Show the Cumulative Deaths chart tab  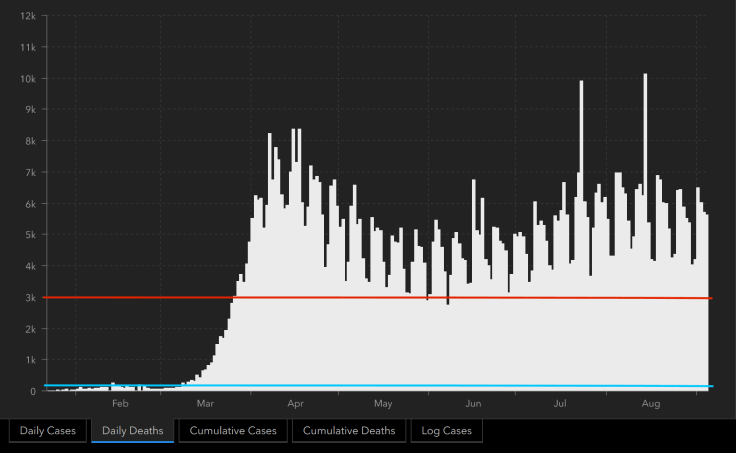point(349,431)
